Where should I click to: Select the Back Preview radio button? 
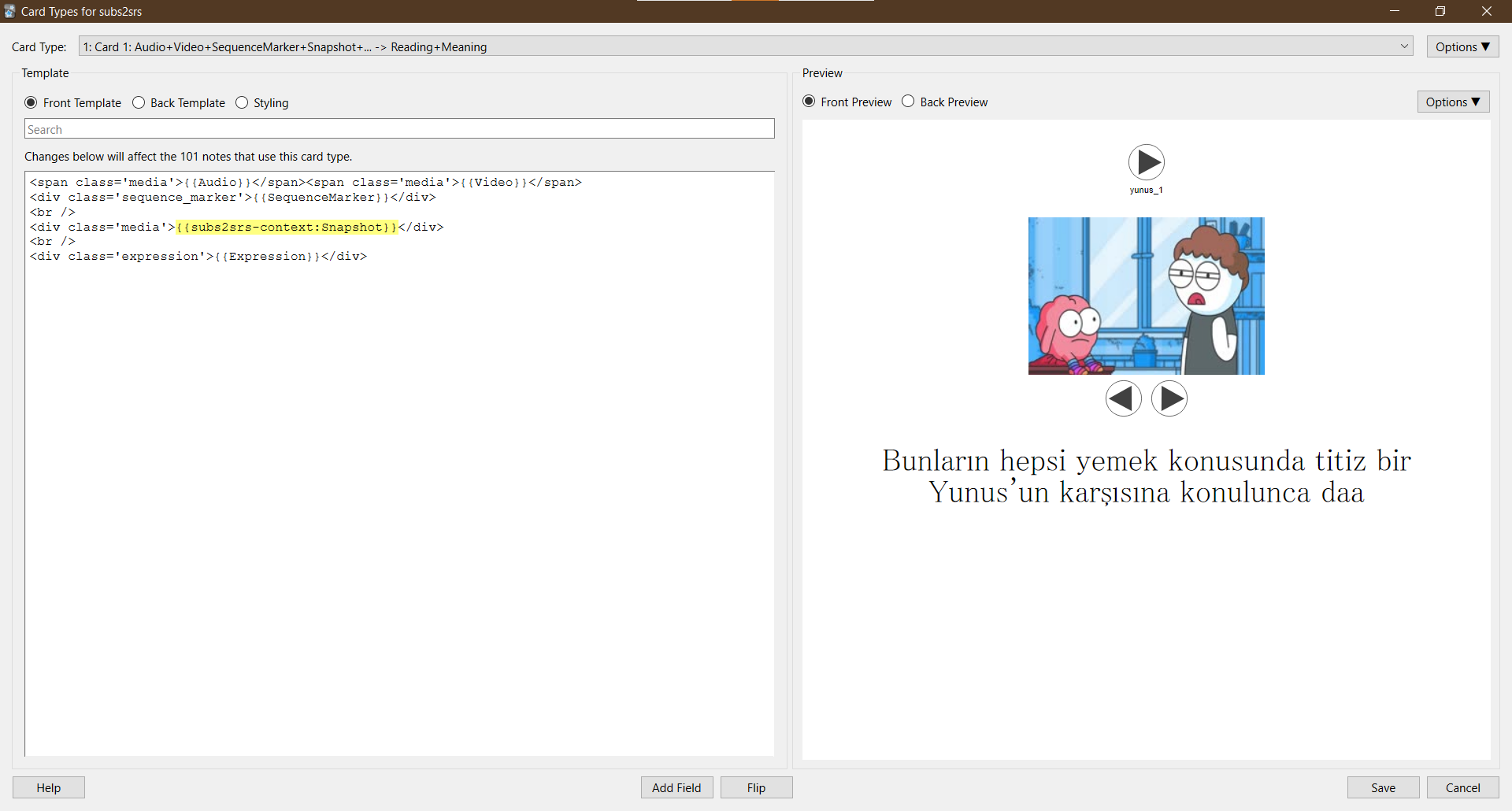click(x=908, y=102)
